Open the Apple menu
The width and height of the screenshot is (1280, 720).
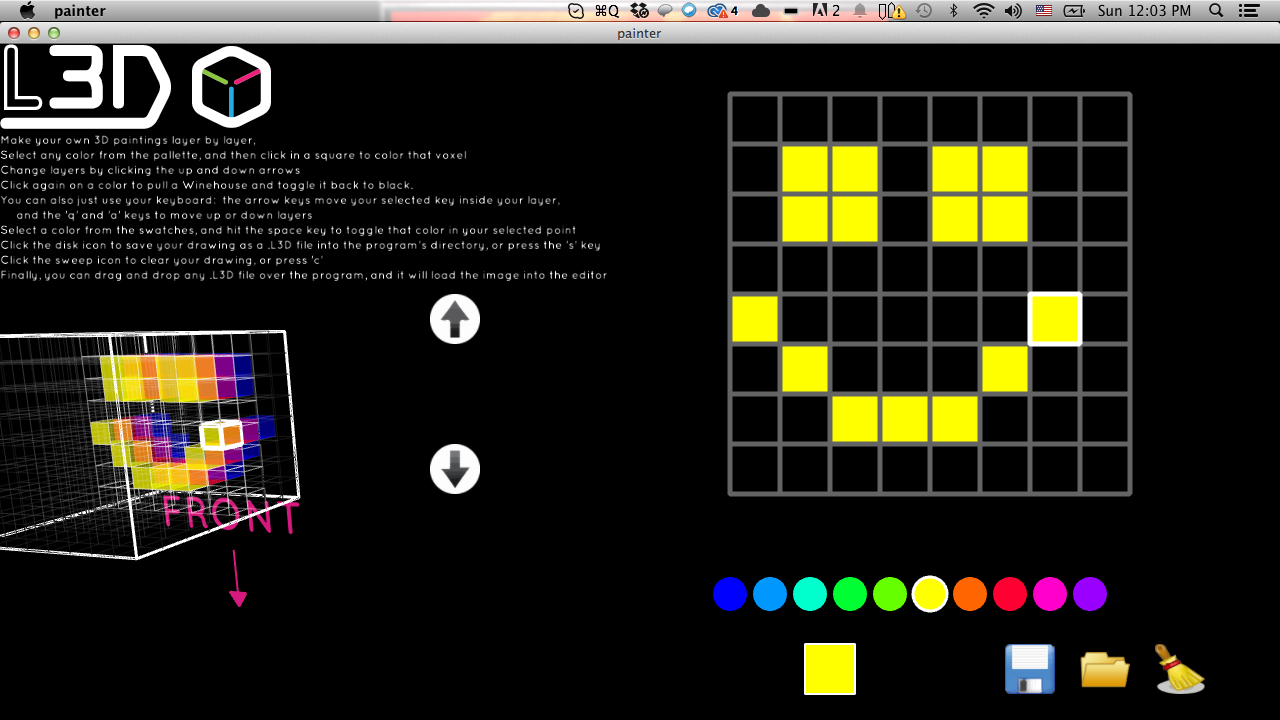[26, 11]
